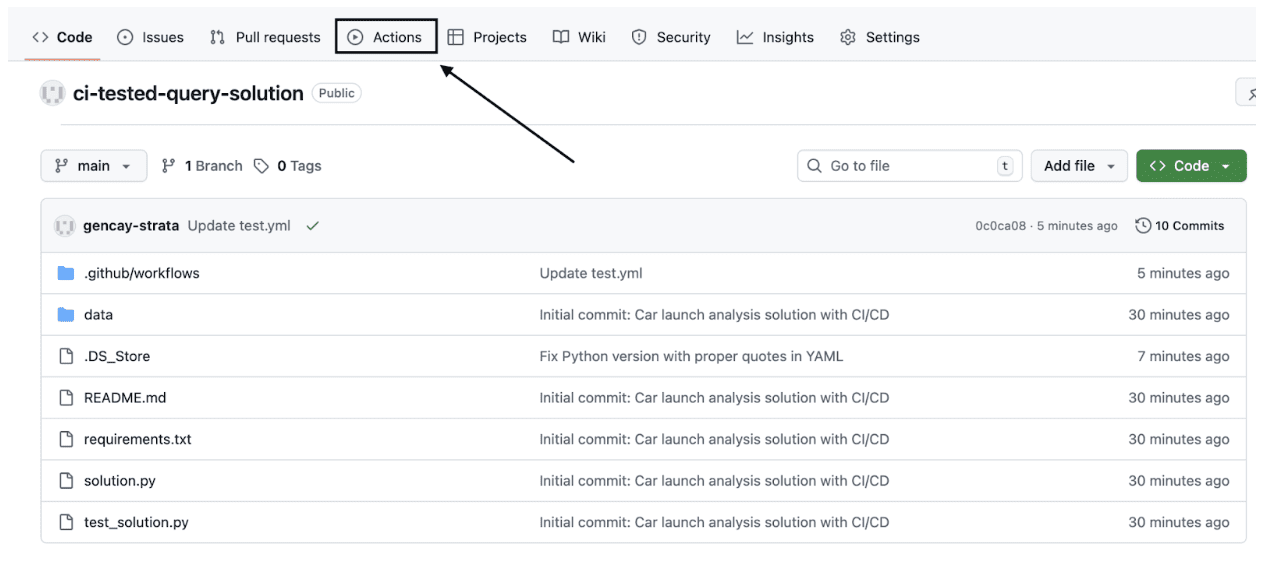
Task: Click '5 minutes ago' in .github/workflows row
Action: pyautogui.click(x=1183, y=273)
